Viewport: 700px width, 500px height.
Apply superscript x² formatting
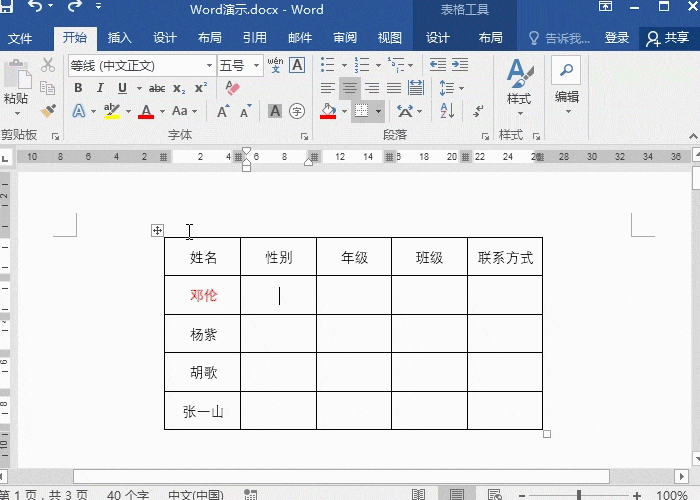201,88
